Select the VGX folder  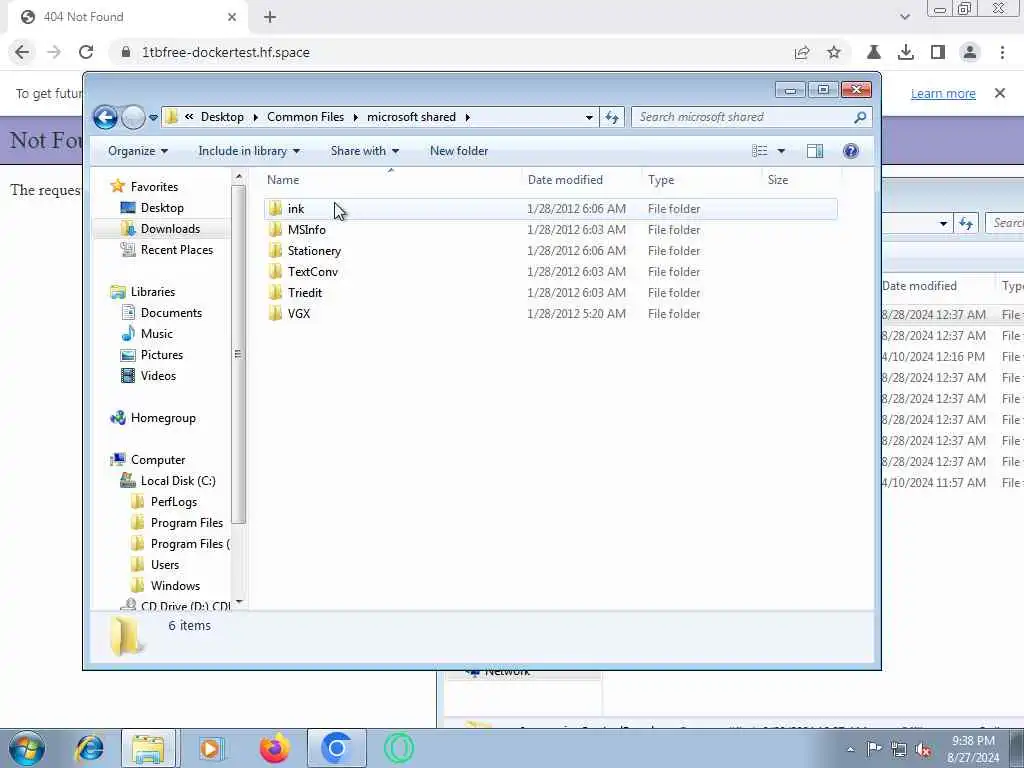pos(551,313)
